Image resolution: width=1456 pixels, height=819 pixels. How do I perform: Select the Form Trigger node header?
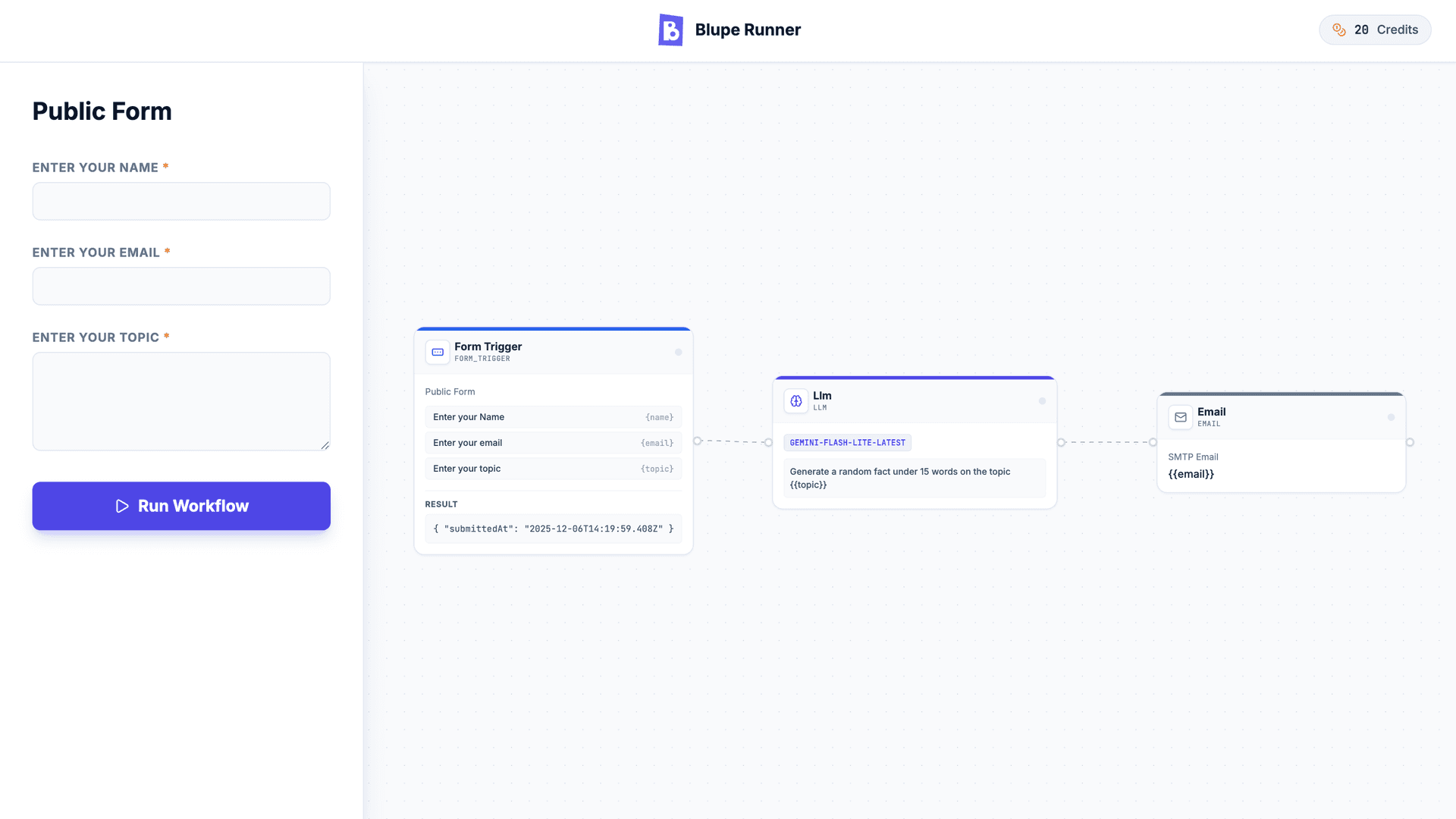[488, 347]
